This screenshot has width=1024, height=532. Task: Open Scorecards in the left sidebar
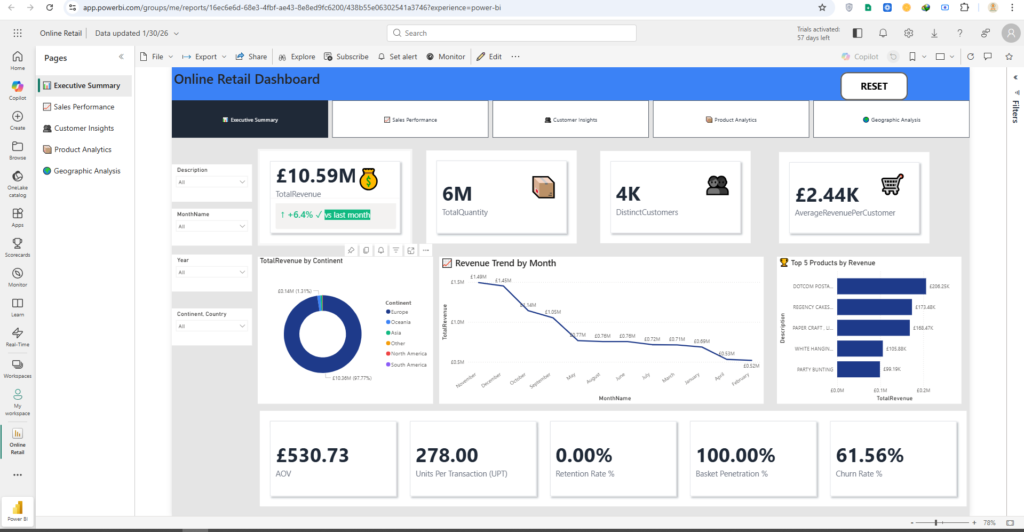point(17,248)
